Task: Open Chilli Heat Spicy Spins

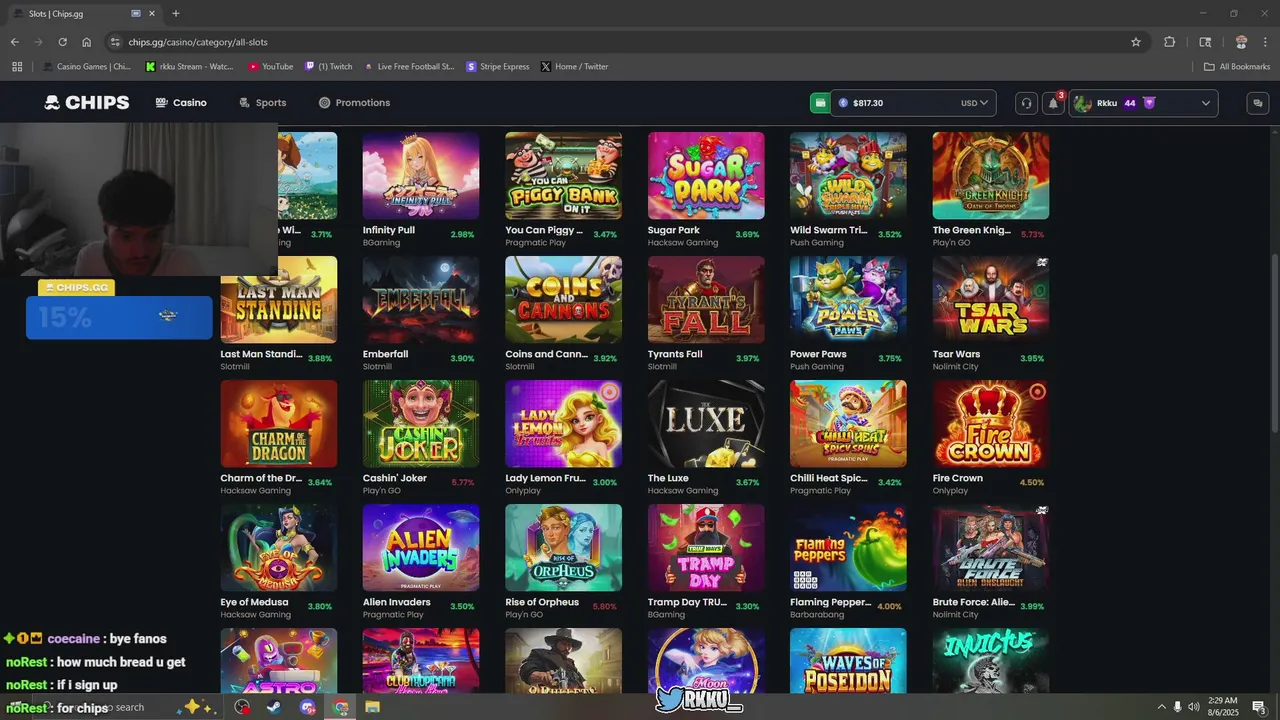Action: coord(848,424)
